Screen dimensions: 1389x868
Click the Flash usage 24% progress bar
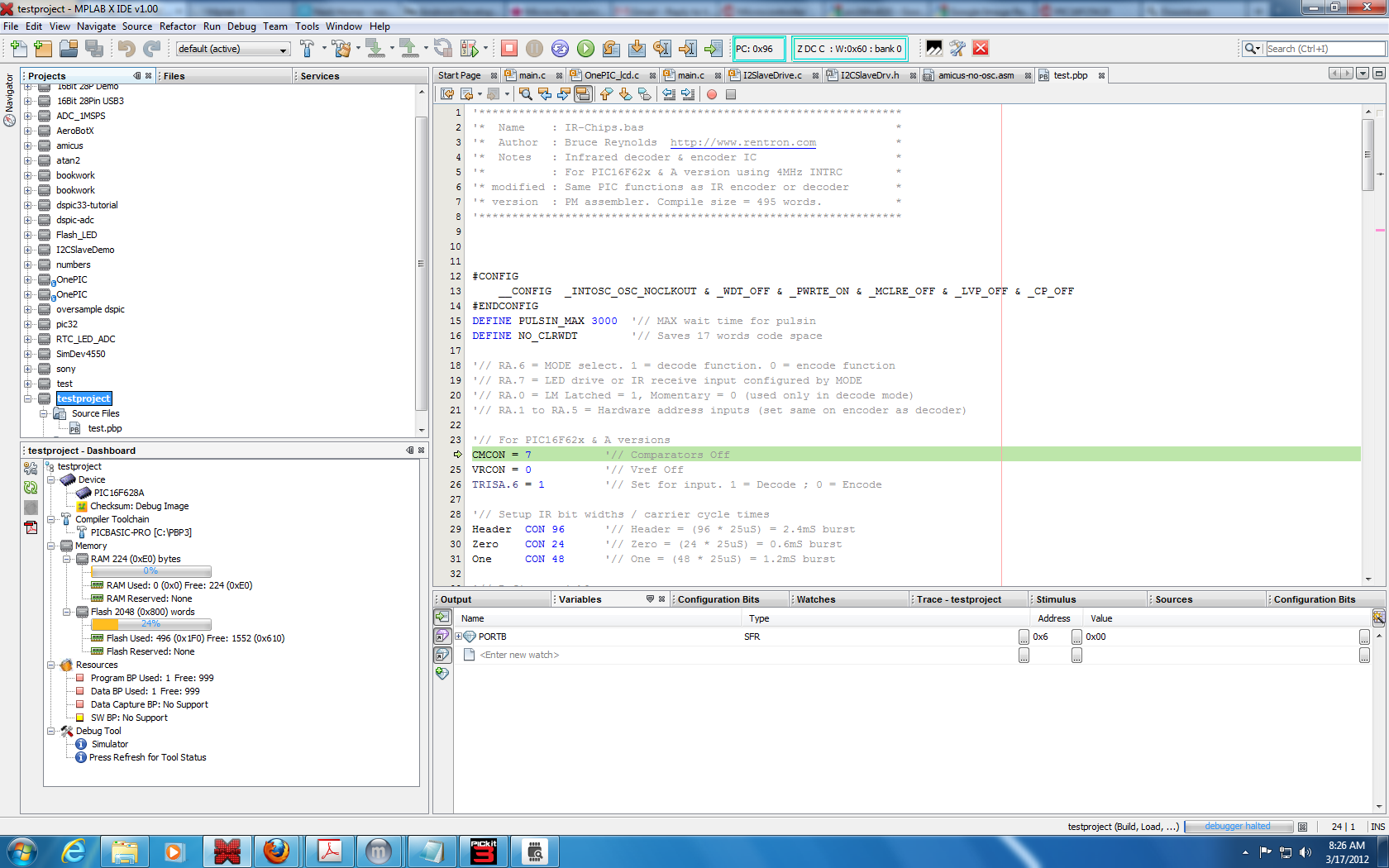tap(150, 624)
